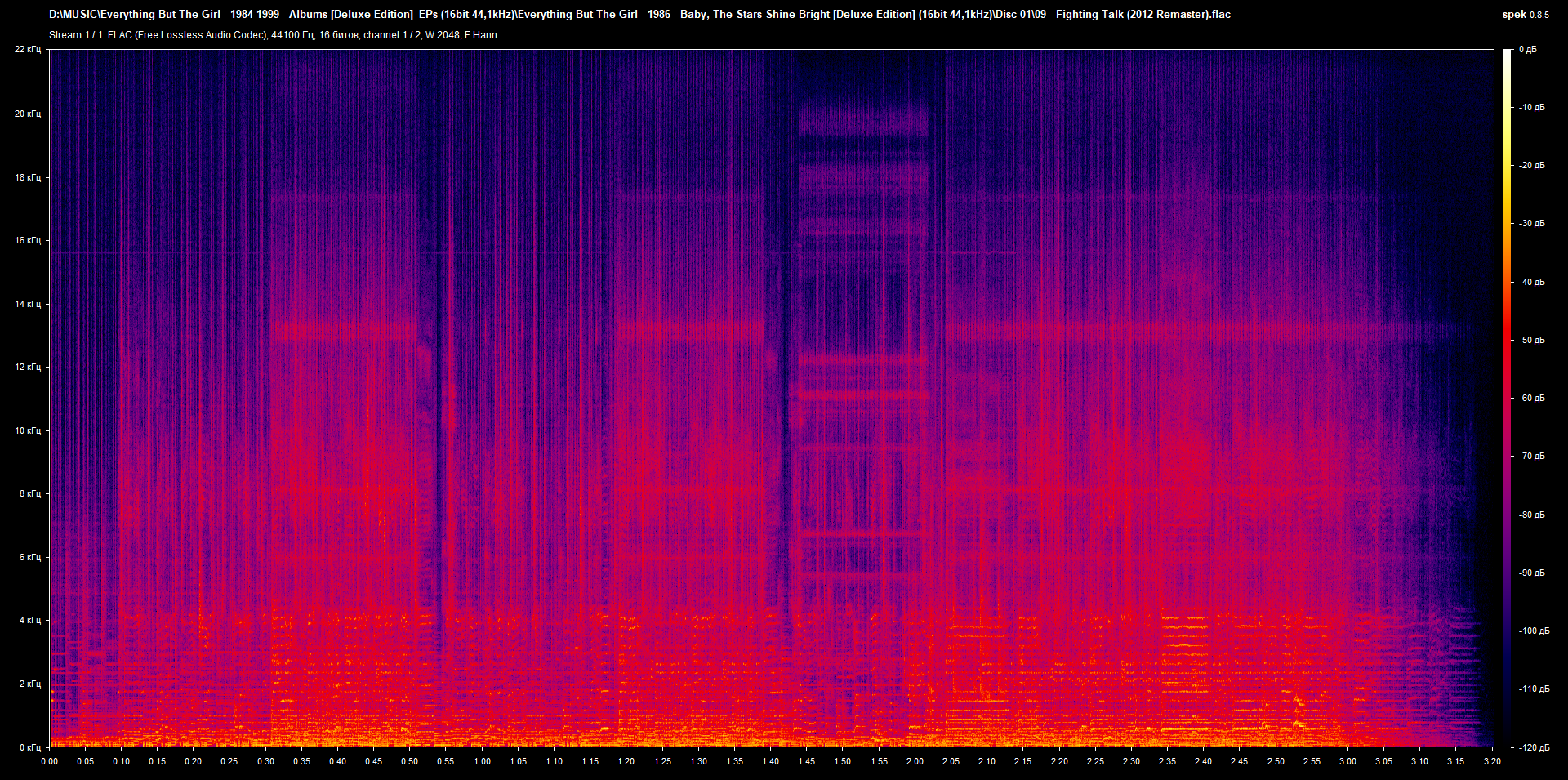Screen dimensions: 1568x780
Task: Click the '0:30' time axis marker
Action: point(265,761)
